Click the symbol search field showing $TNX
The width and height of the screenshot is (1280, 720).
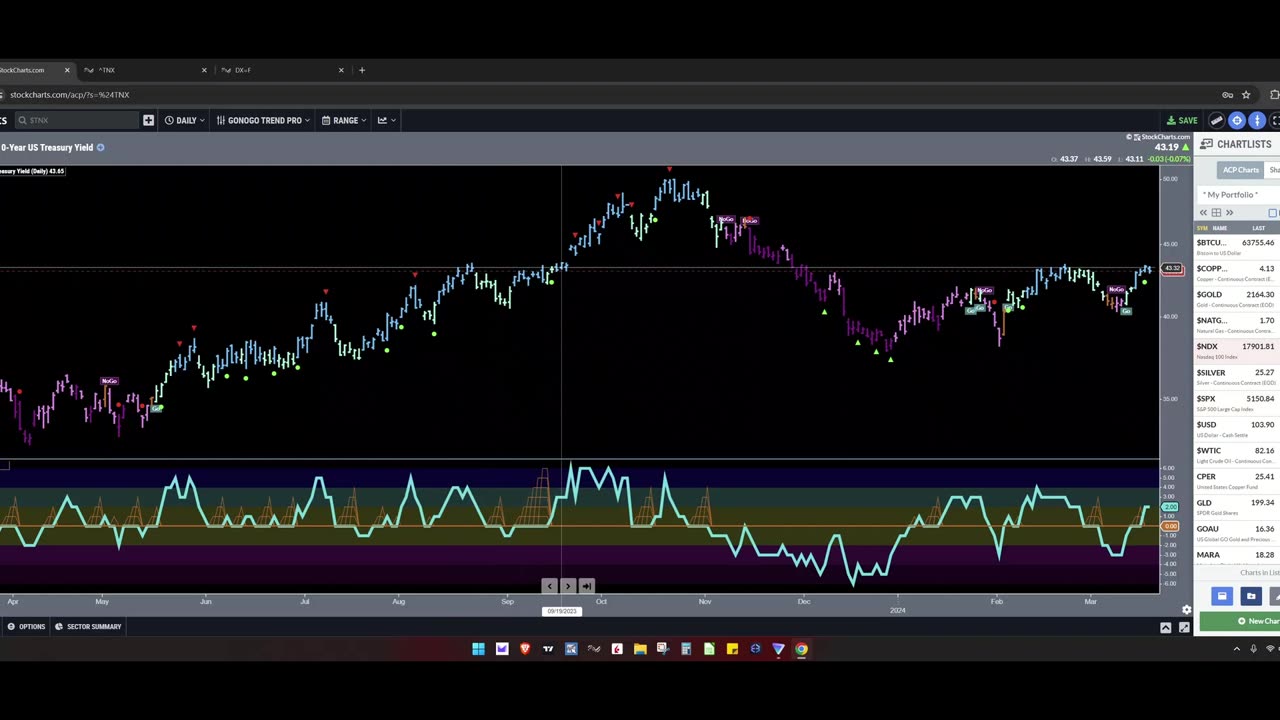(x=75, y=120)
